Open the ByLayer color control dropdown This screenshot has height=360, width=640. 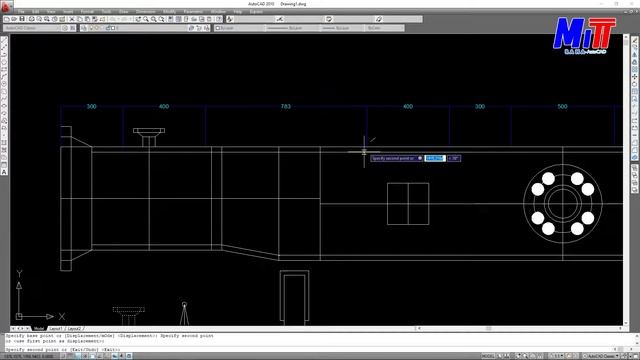pos(239,28)
